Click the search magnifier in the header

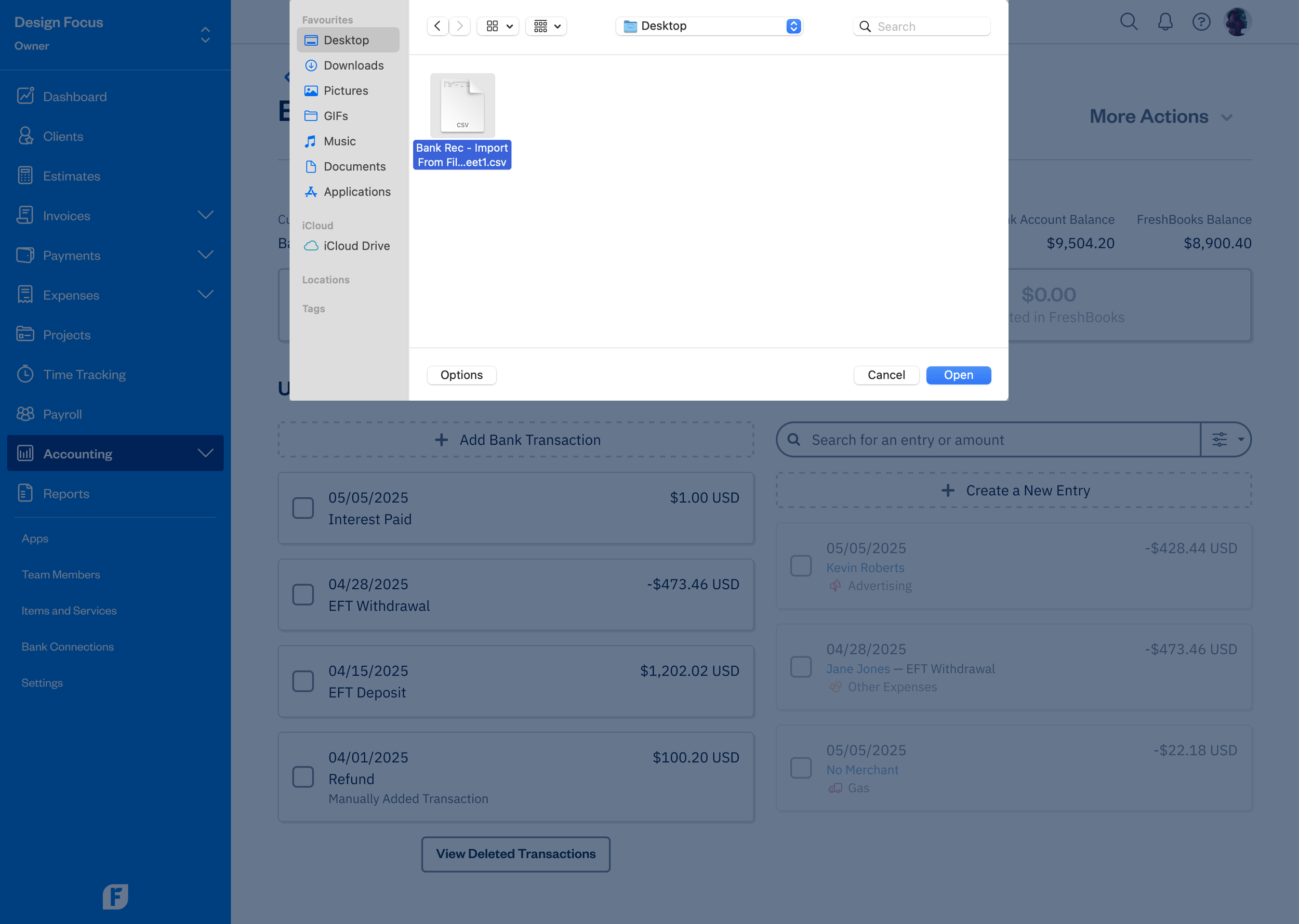point(1129,22)
